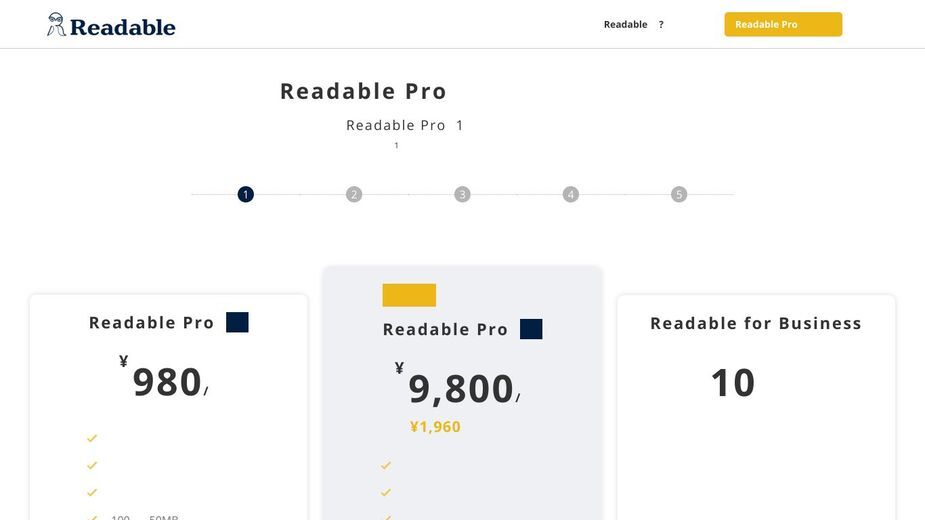Click the second checkmark in ¥980 plan
This screenshot has height=520, width=925.
pyautogui.click(x=92, y=465)
